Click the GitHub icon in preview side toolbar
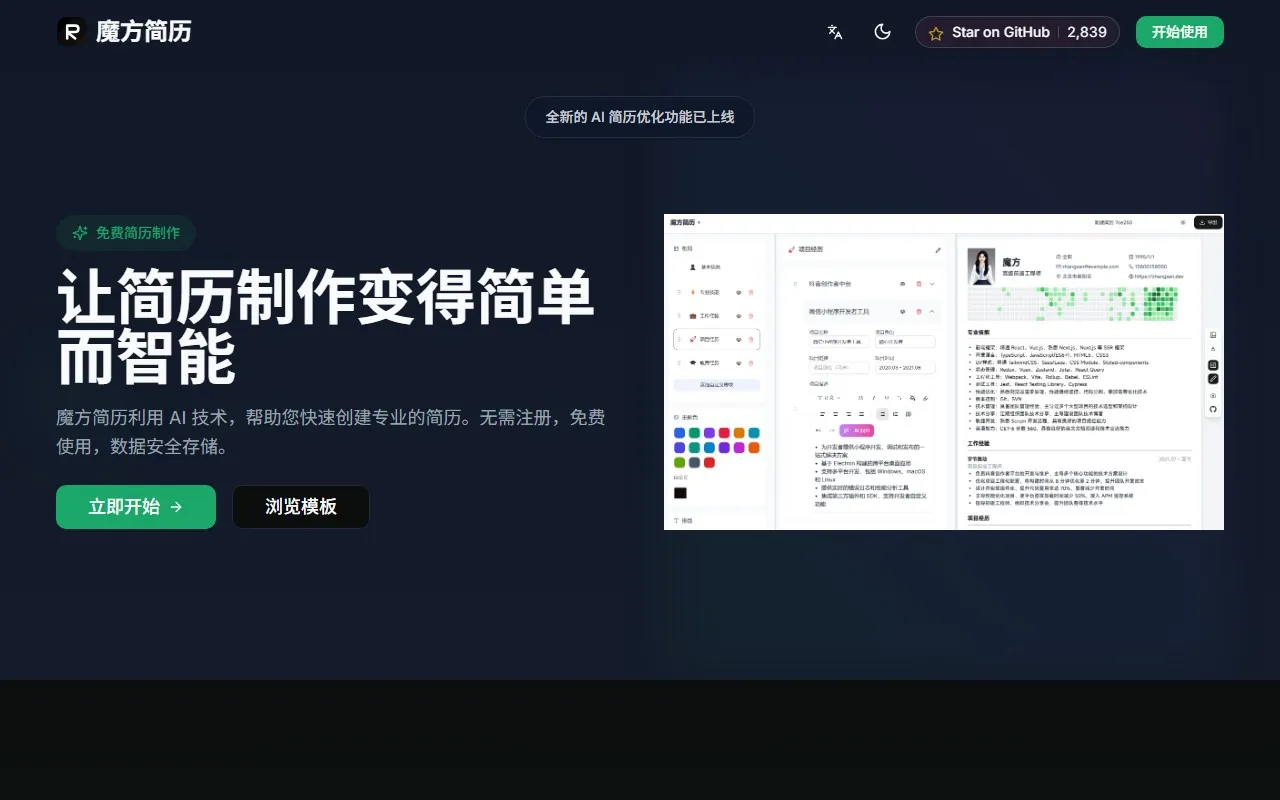Viewport: 1280px width, 800px height. [x=1213, y=409]
